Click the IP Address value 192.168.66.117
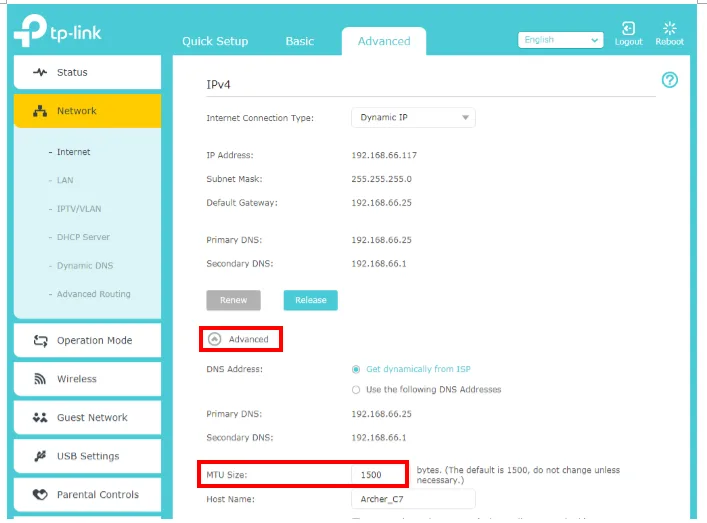This screenshot has width=707, height=523. [x=384, y=155]
